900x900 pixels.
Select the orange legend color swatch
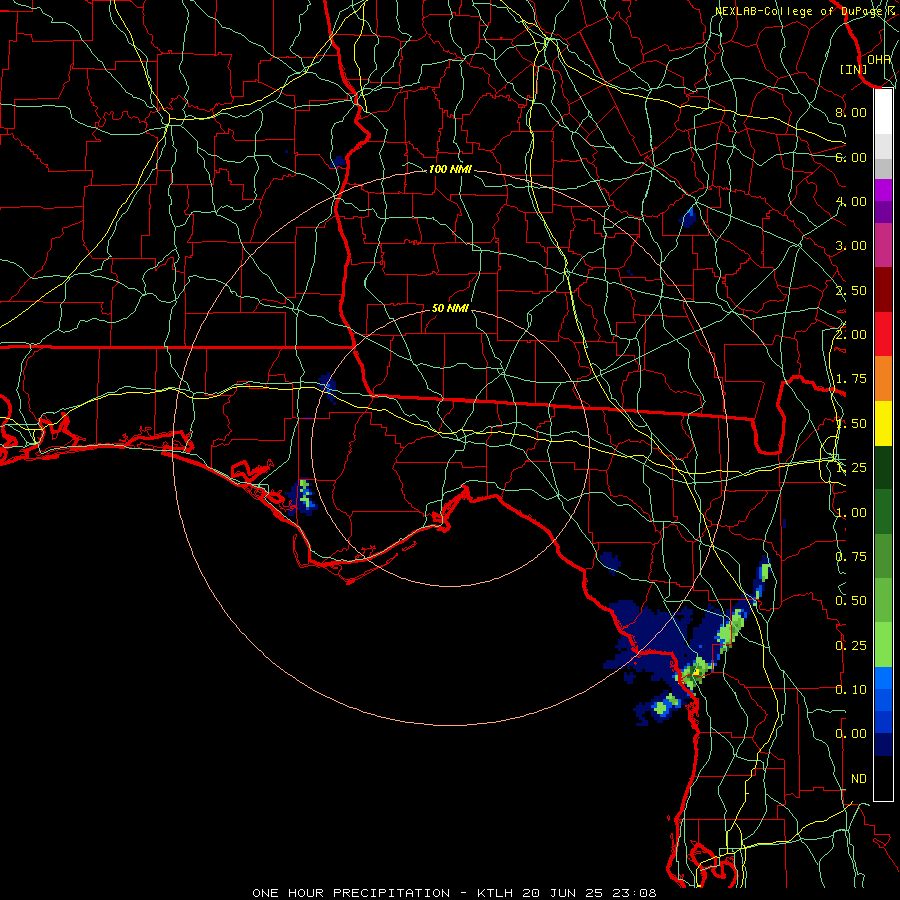point(883,379)
